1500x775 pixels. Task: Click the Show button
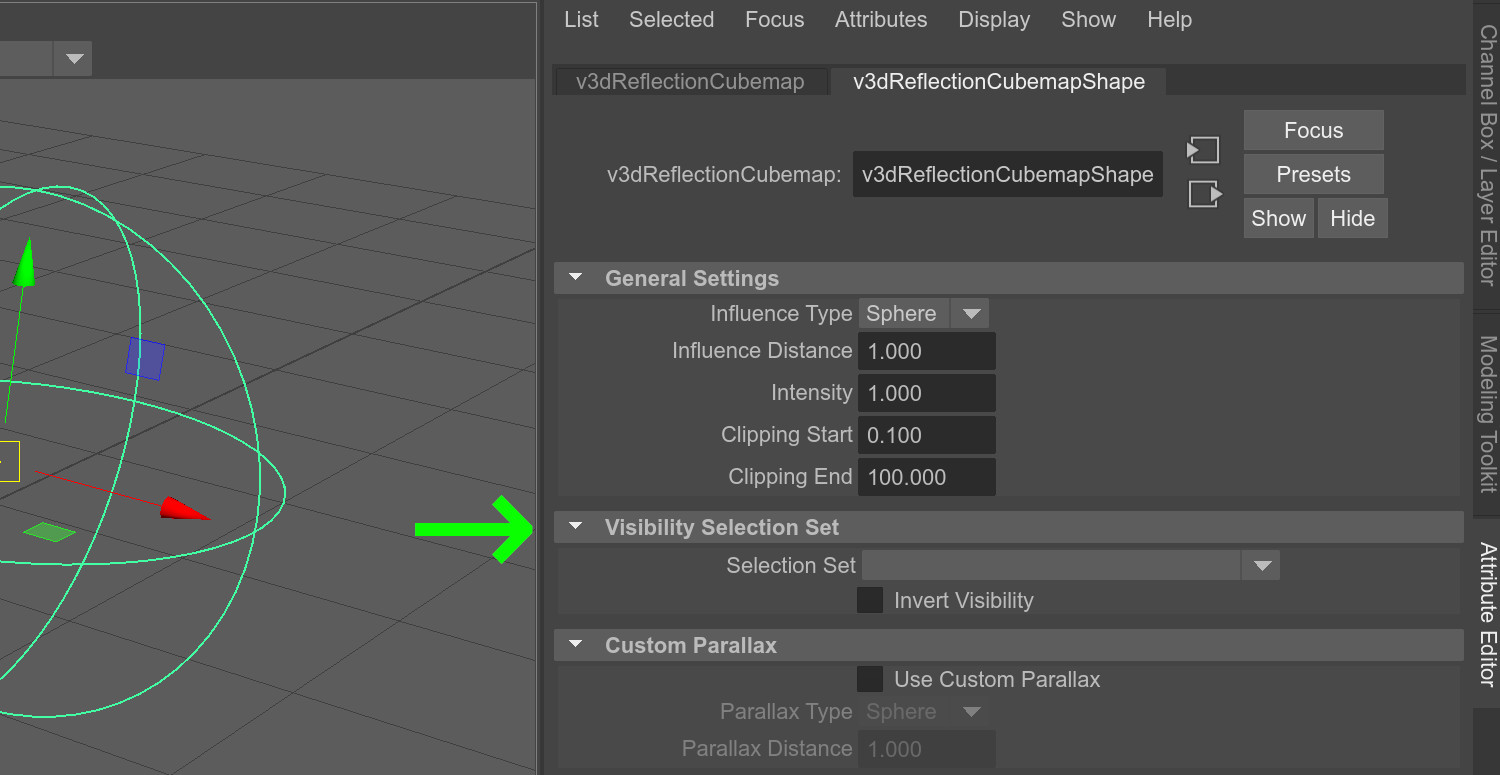click(x=1279, y=218)
